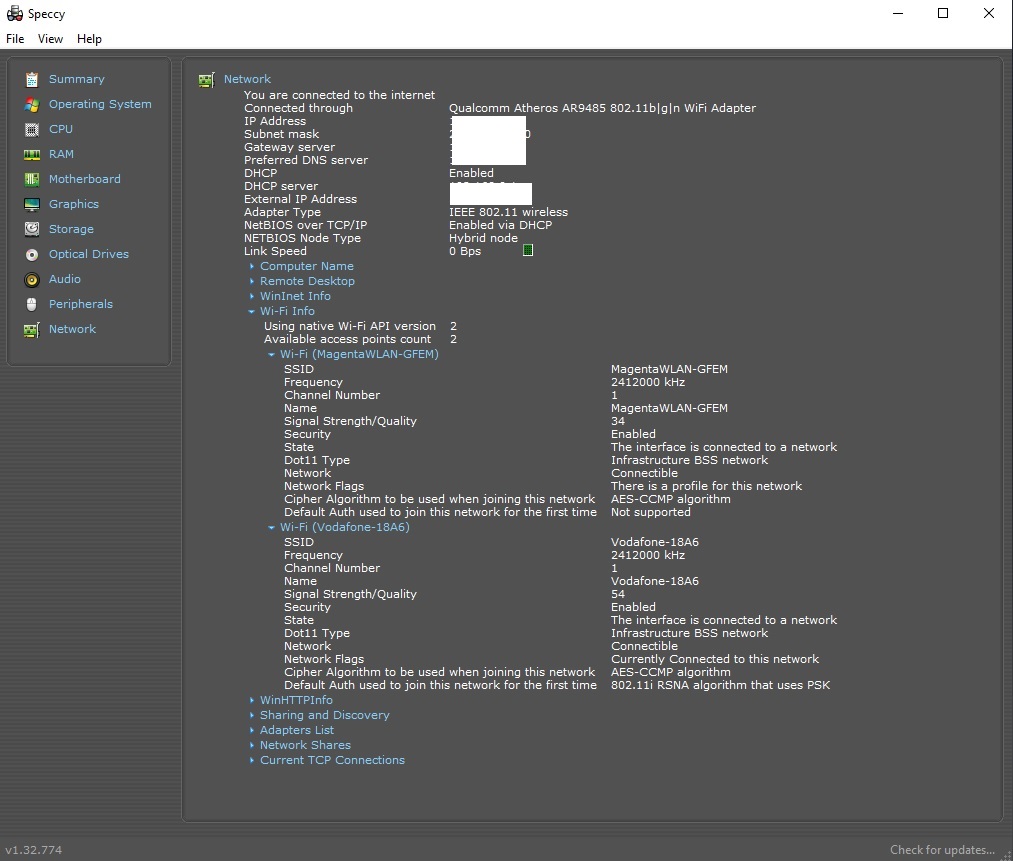This screenshot has height=861, width=1013.
Task: Click the Network header icon in the main panel
Action: 207,79
